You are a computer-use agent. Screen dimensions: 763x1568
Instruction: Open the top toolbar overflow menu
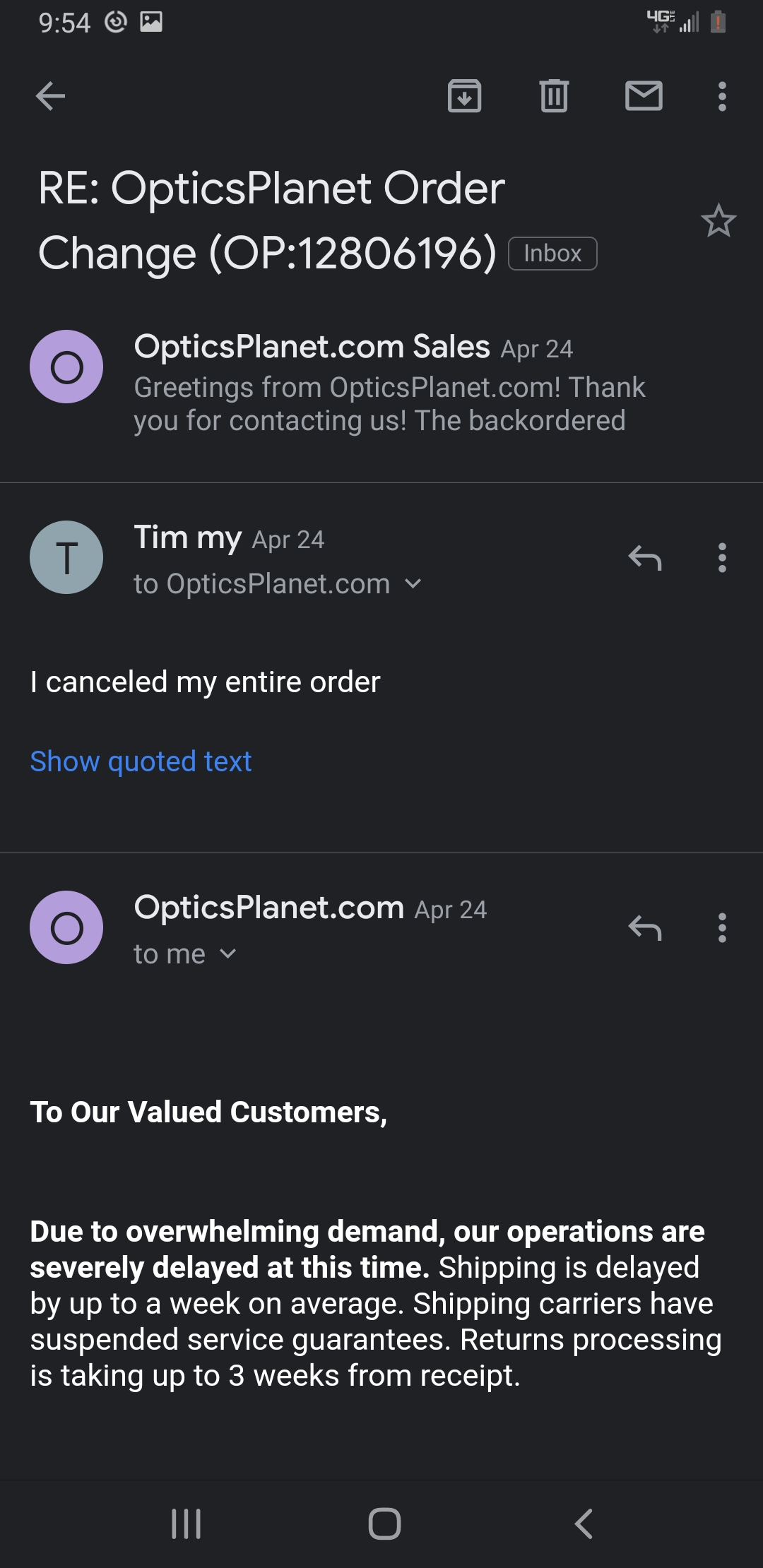pyautogui.click(x=722, y=96)
